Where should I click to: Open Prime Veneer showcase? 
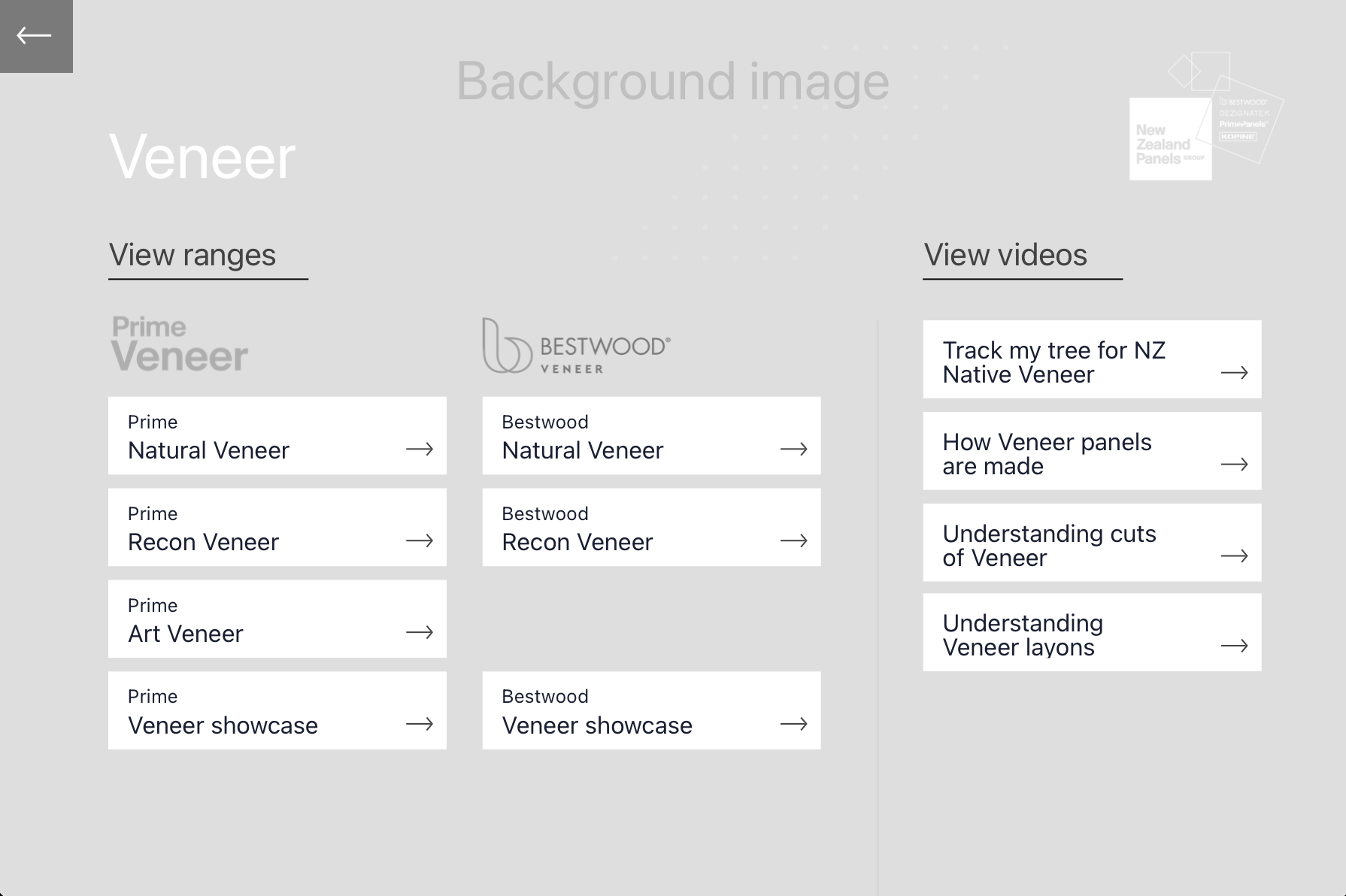(277, 710)
